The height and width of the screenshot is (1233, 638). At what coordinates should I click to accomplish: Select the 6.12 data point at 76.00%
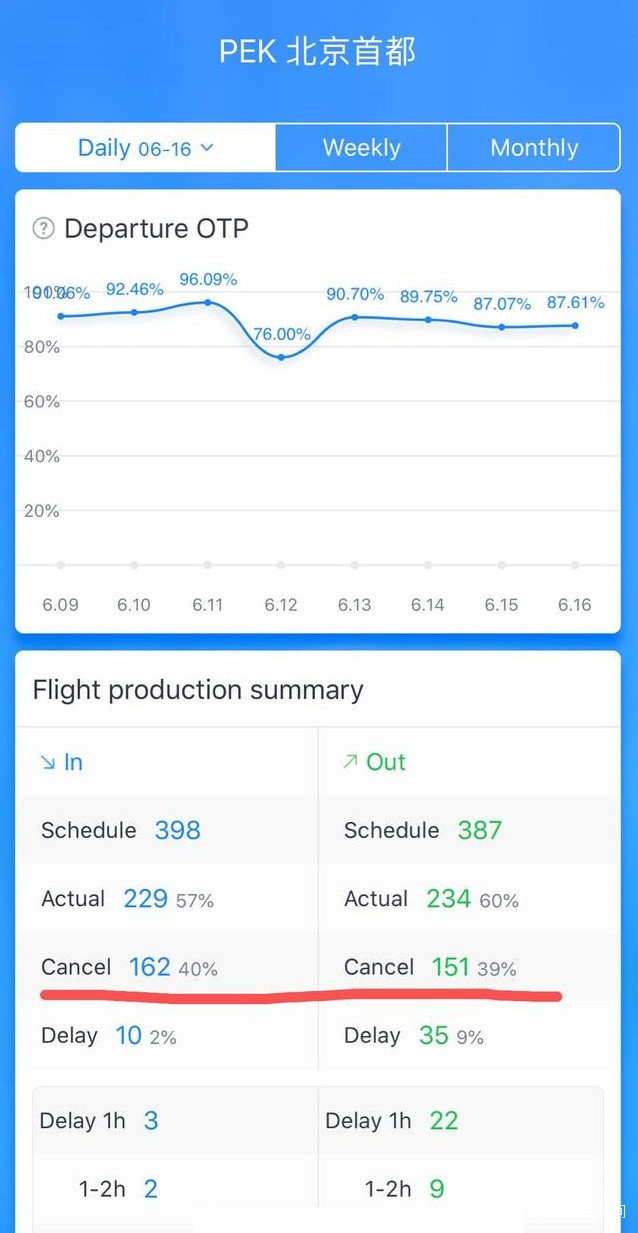pos(281,357)
